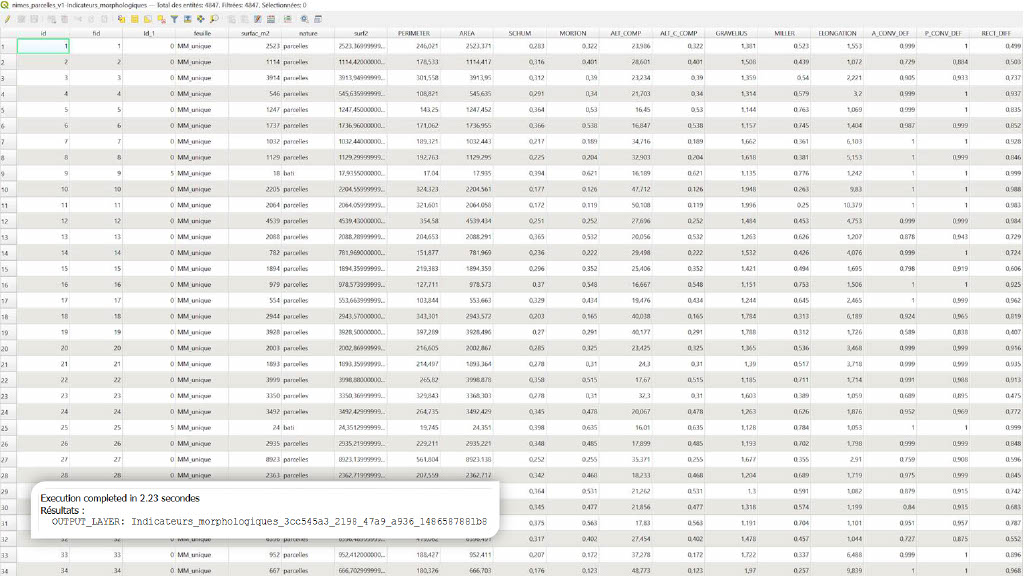Toggle dock attribute table icon
1024x576 pixels.
click(318, 19)
